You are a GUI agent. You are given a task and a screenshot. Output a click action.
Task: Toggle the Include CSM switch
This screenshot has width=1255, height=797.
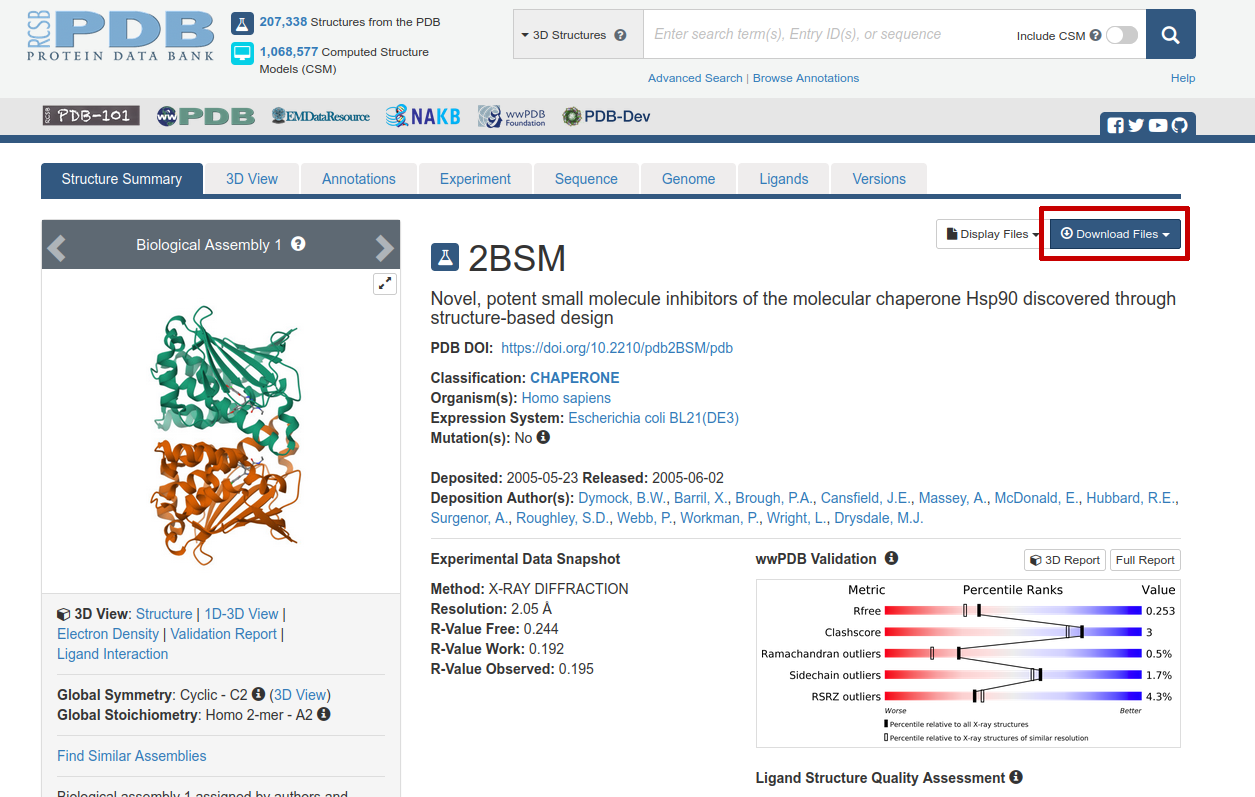1122,35
